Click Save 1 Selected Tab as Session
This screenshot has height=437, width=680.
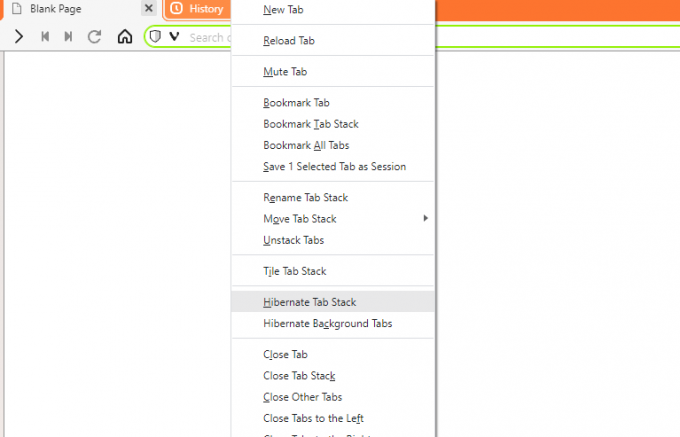point(333,166)
